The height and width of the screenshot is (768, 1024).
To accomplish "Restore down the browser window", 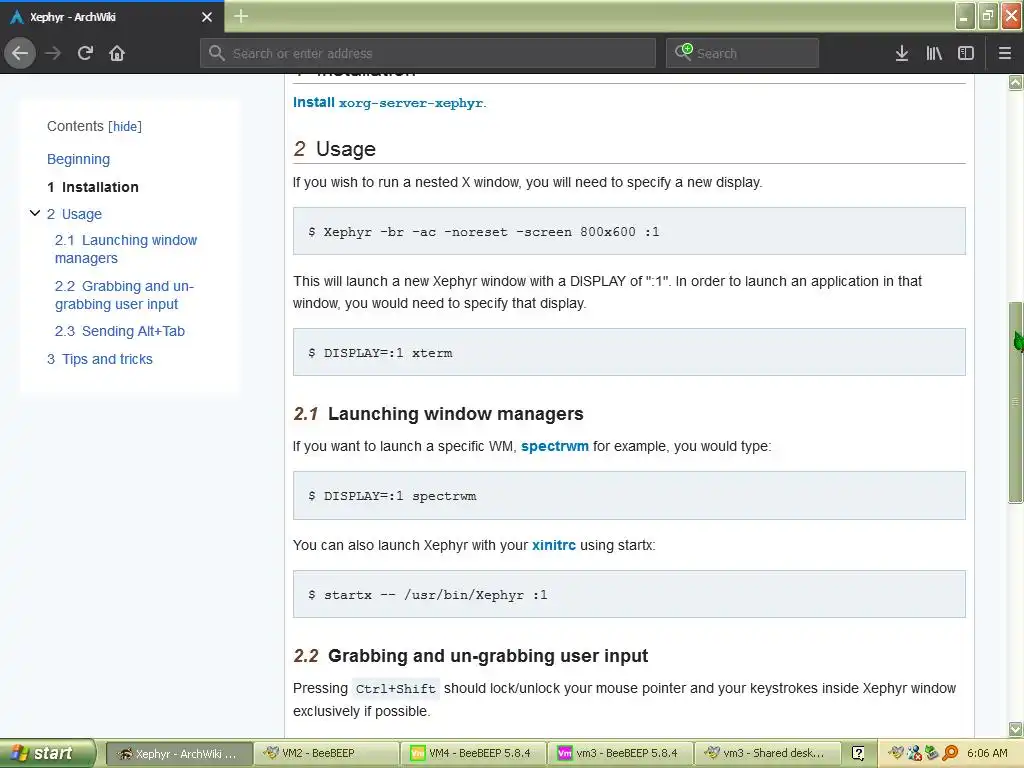I will [x=988, y=16].
